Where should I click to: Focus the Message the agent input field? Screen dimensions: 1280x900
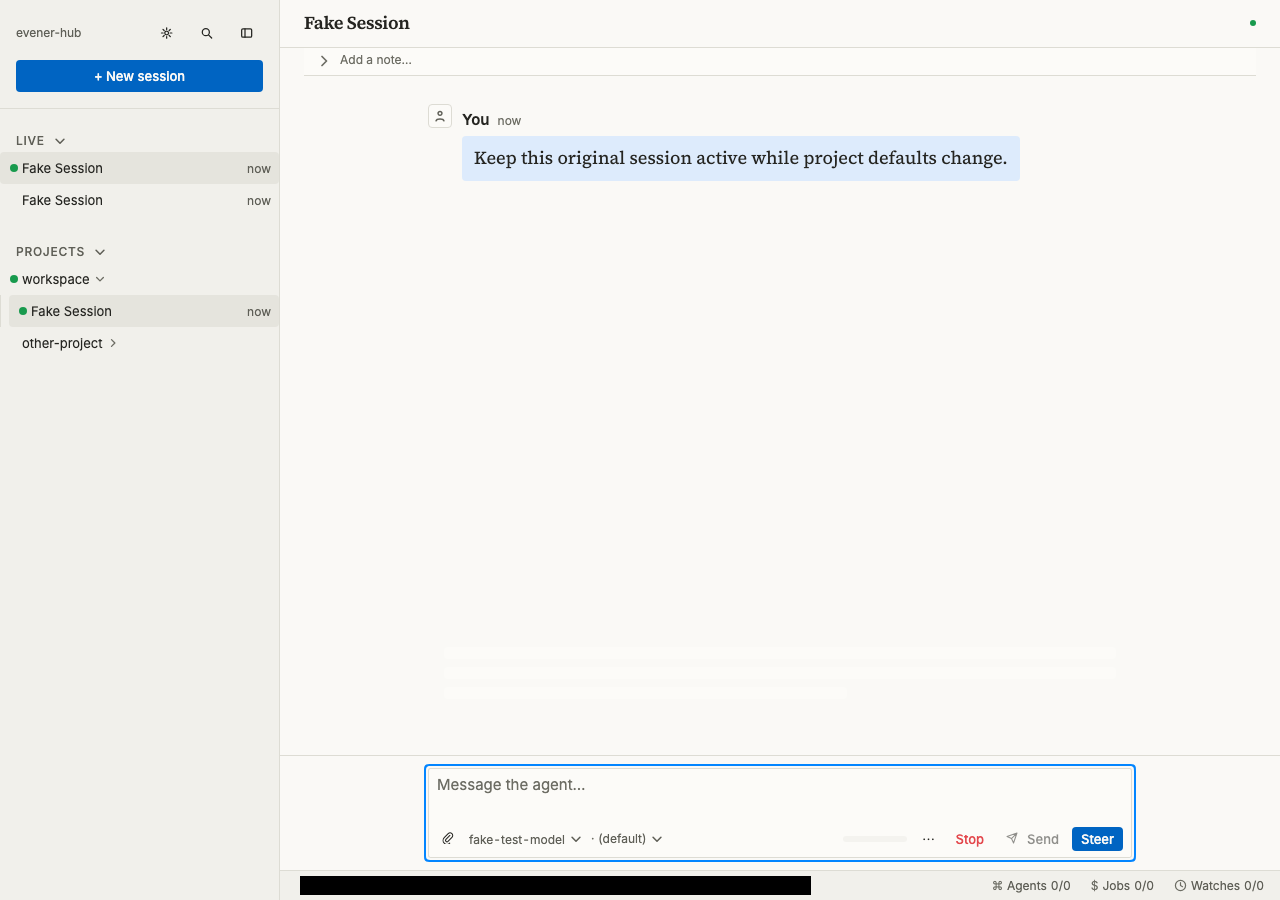click(780, 786)
